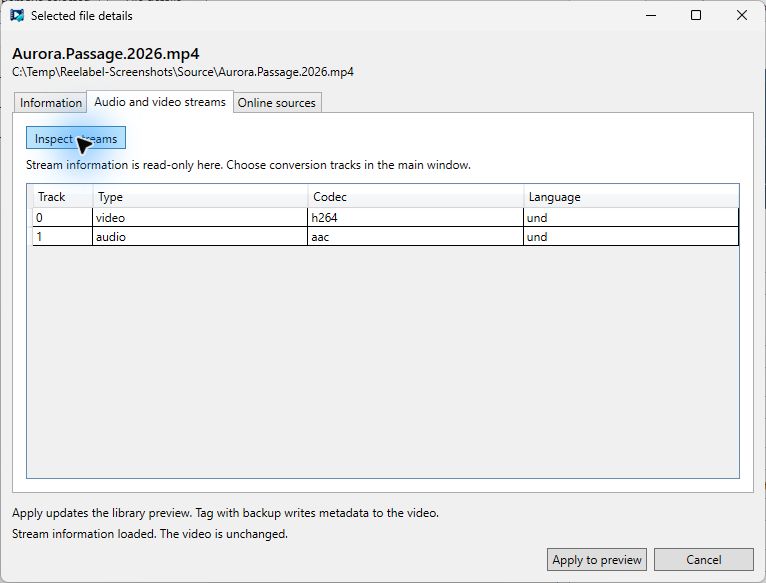Click the Language column header
This screenshot has width=766, height=583.
click(x=631, y=197)
